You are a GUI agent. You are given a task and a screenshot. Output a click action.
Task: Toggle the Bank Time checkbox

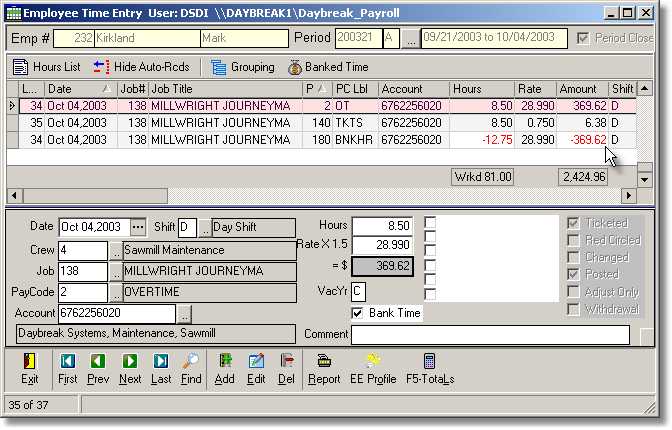click(357, 313)
